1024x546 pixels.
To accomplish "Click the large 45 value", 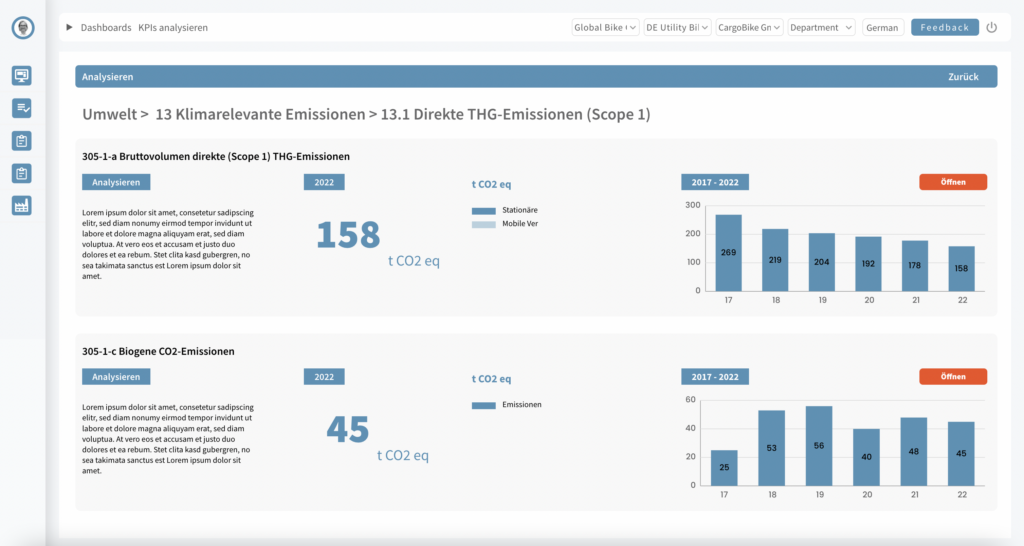I will (348, 430).
